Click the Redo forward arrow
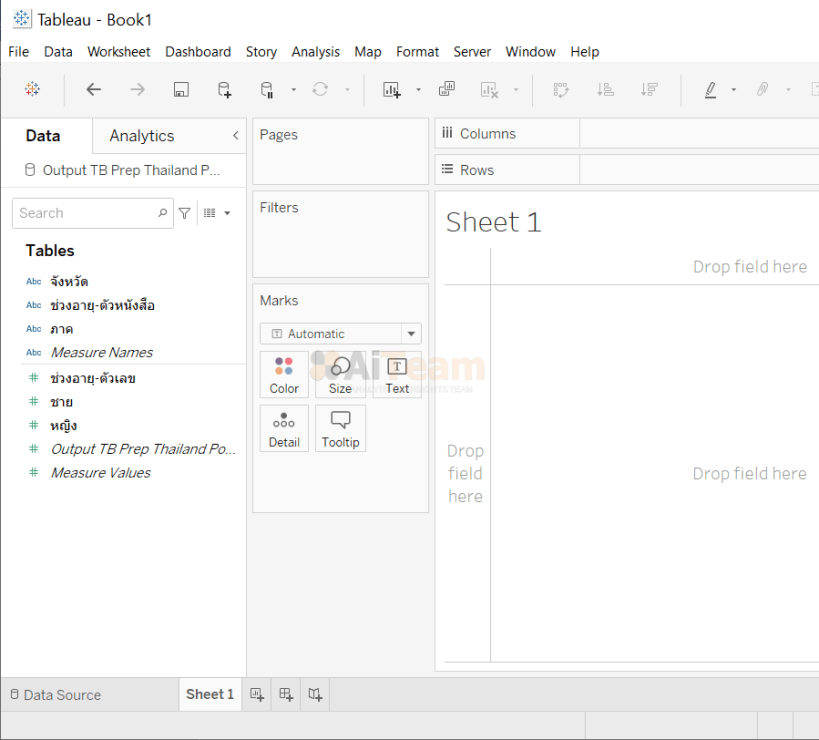Image resolution: width=819 pixels, height=740 pixels. coord(137,89)
